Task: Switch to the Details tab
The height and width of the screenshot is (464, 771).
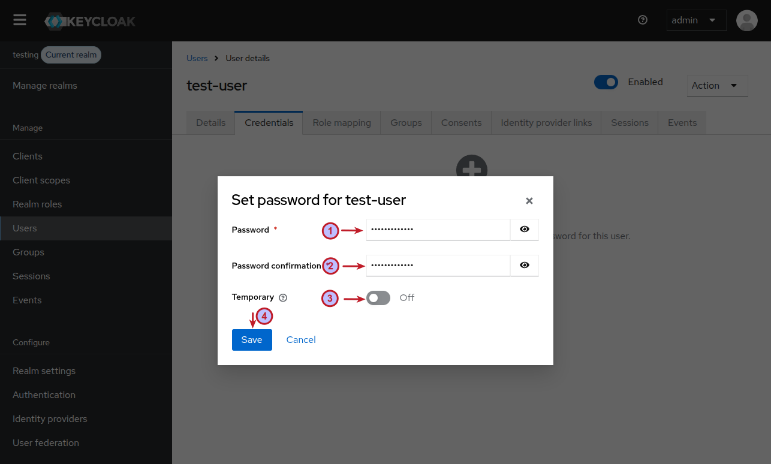Action: coord(210,123)
